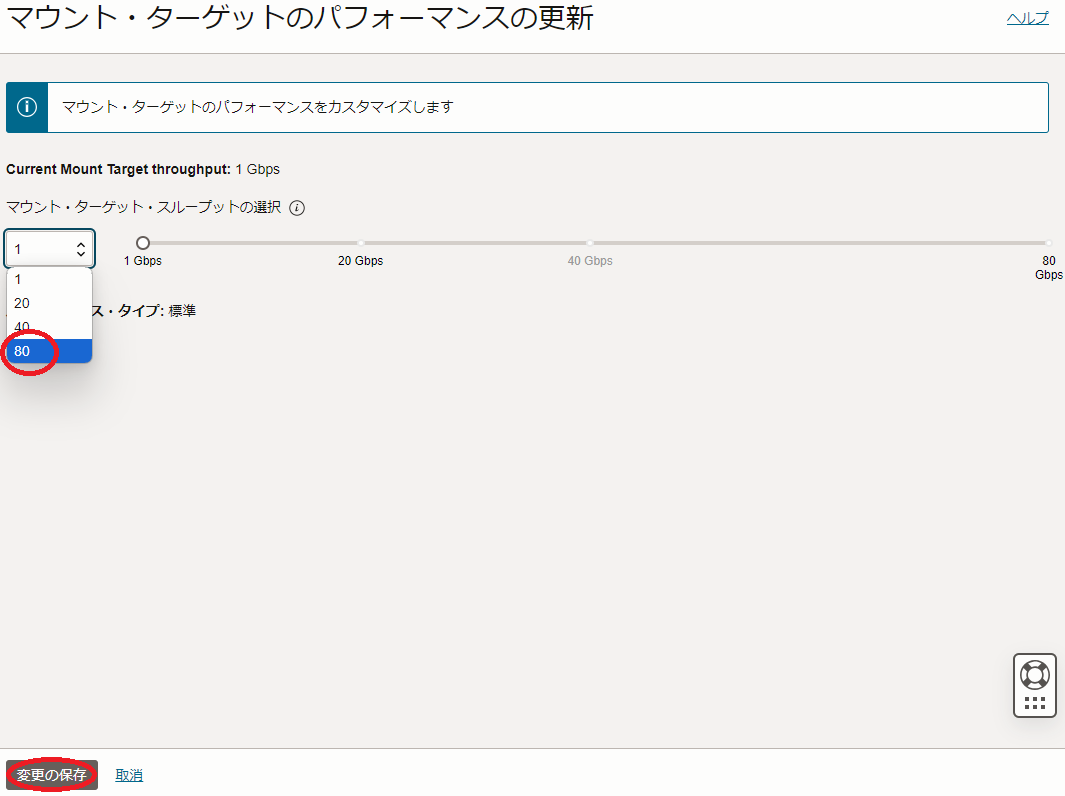This screenshot has height=796, width=1065.
Task: Click the greyed 40 Gbps slider label
Action: click(x=590, y=261)
